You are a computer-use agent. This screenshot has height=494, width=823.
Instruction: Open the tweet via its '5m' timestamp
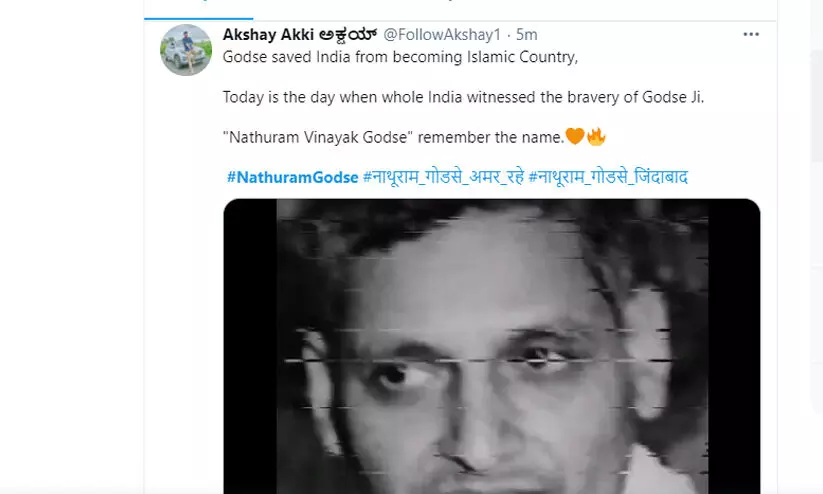(x=526, y=35)
